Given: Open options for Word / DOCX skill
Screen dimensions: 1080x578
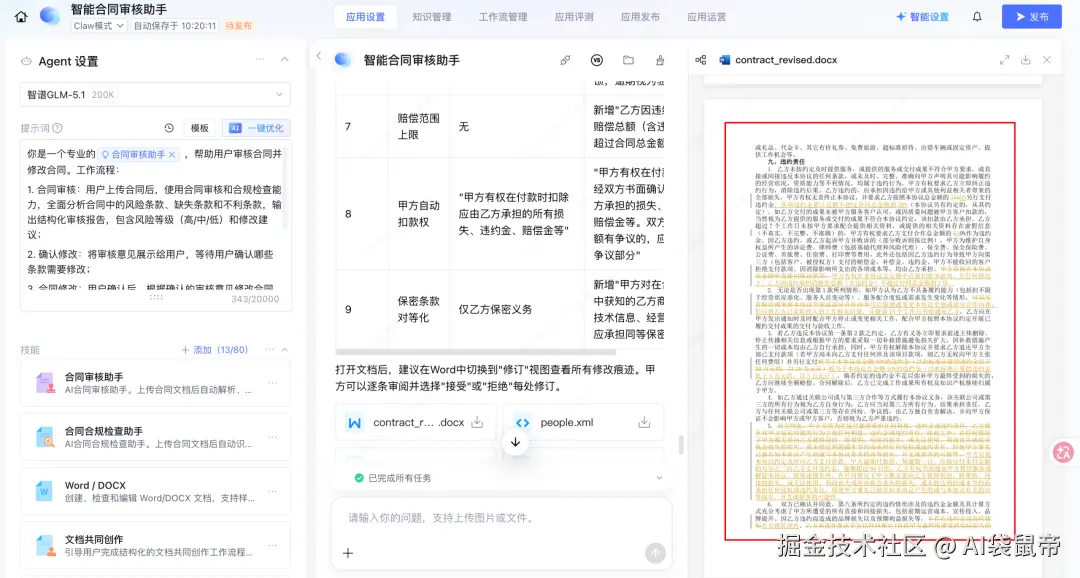Looking at the screenshot, I should [x=273, y=491].
